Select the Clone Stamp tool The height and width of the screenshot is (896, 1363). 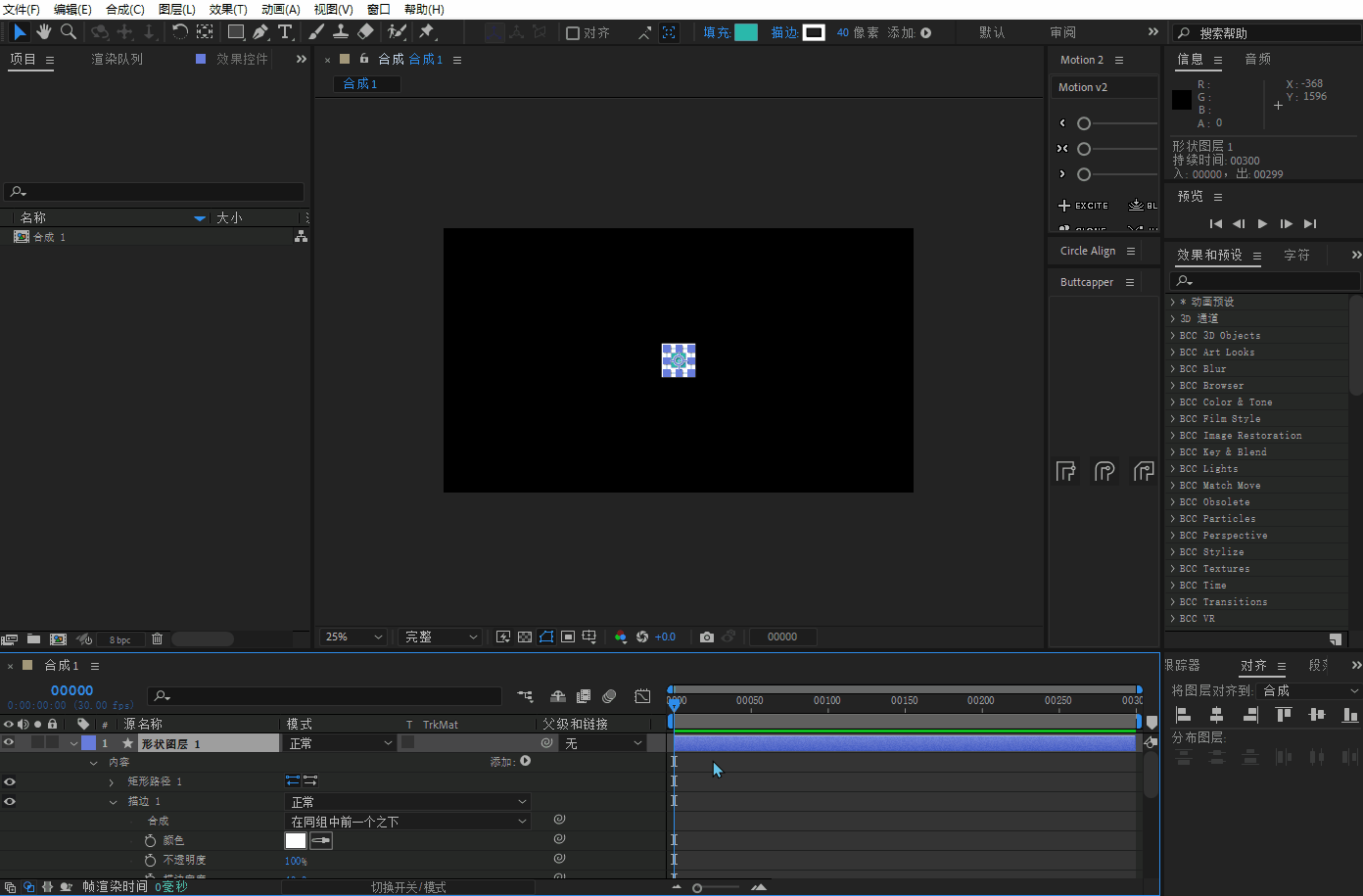(341, 32)
